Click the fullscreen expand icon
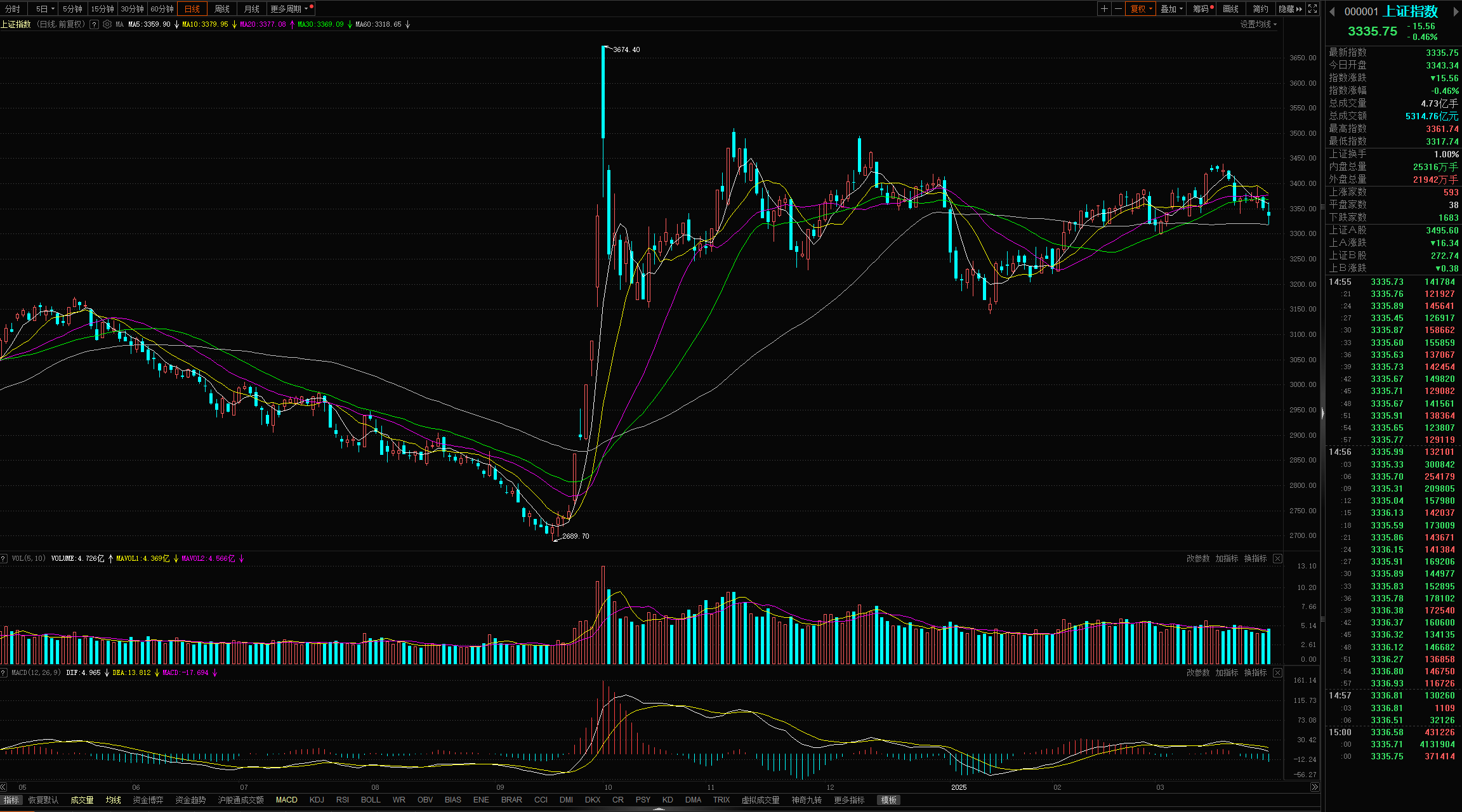The width and height of the screenshot is (1462, 812). pyautogui.click(x=1313, y=9)
